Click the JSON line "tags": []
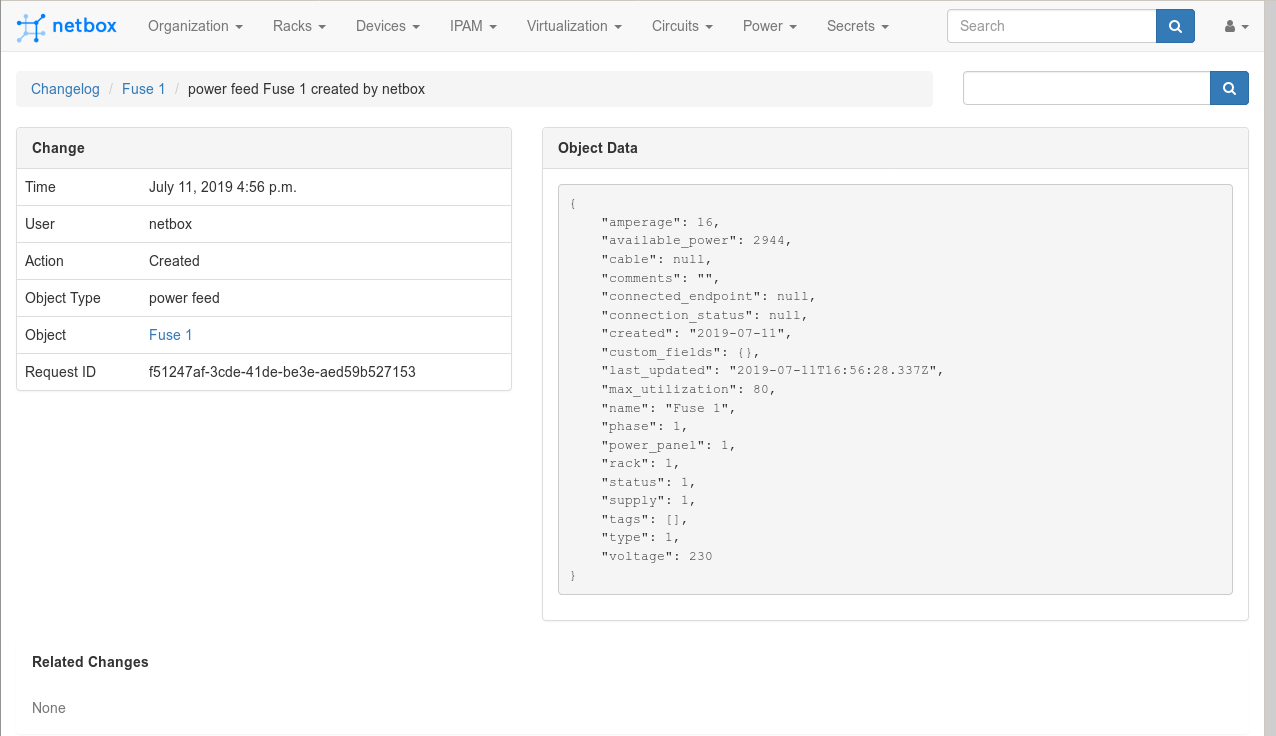The height and width of the screenshot is (736, 1276). coord(644,519)
